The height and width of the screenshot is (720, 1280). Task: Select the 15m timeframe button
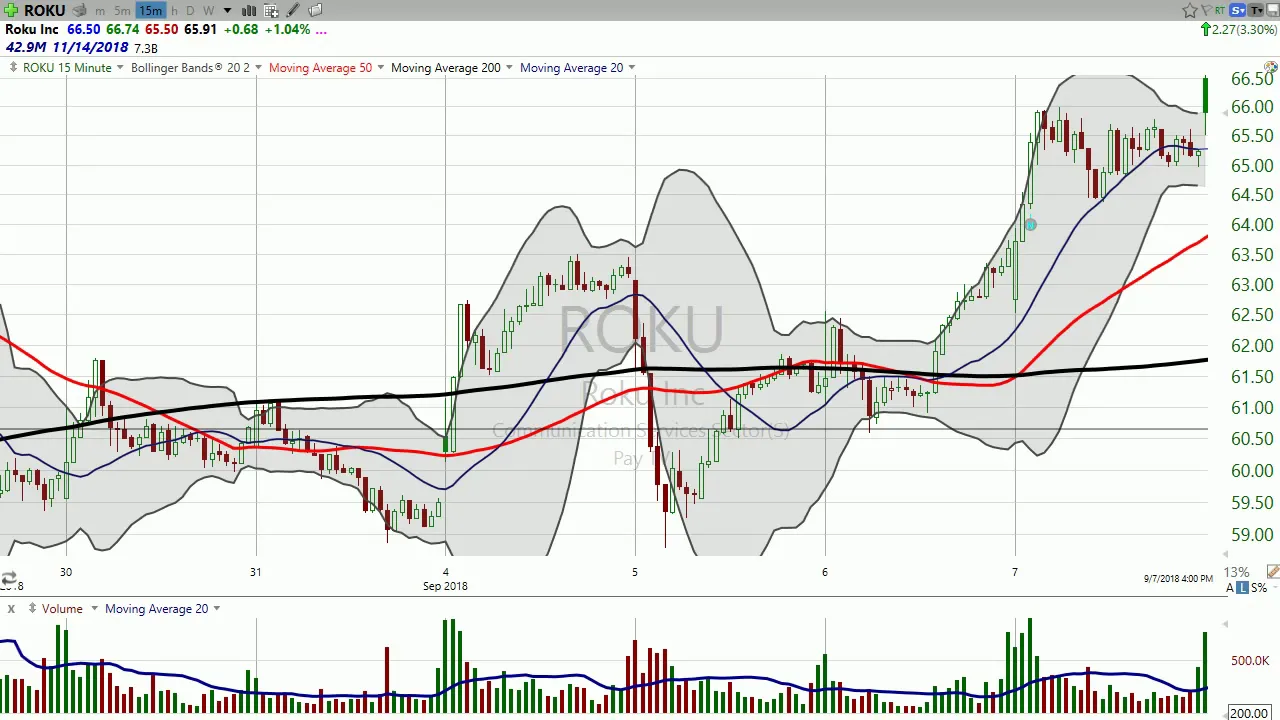(150, 10)
